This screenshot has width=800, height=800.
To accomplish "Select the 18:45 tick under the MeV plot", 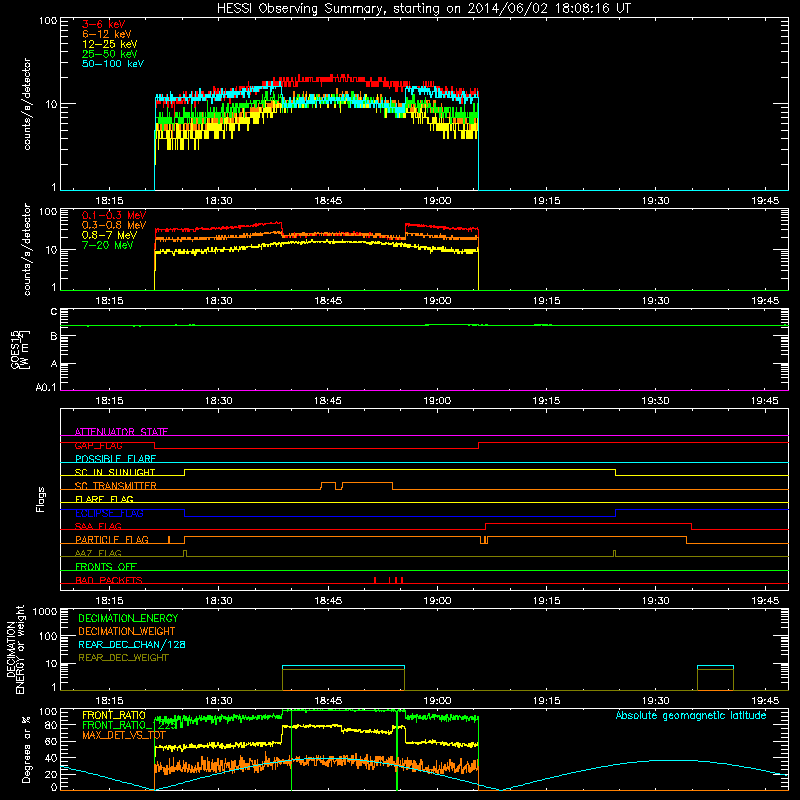I will pos(328,301).
